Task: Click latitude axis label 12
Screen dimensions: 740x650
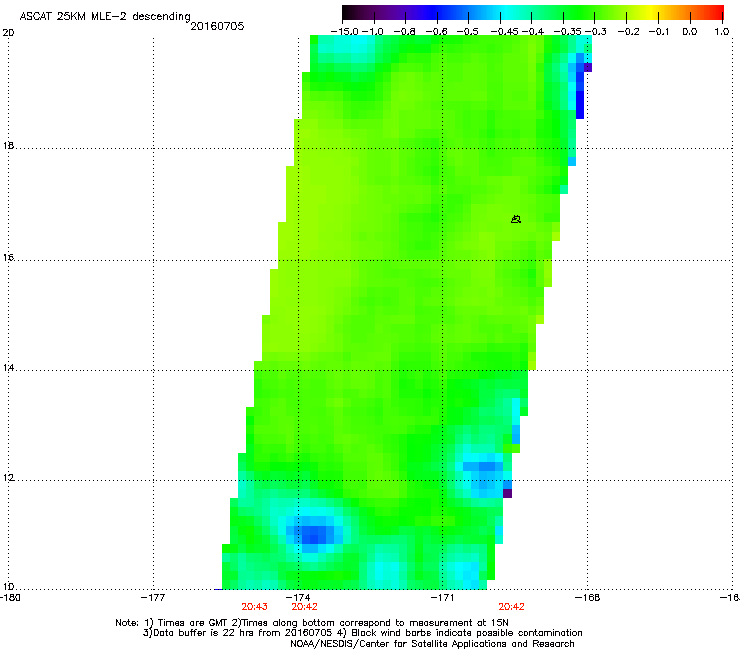Action: click(8, 478)
